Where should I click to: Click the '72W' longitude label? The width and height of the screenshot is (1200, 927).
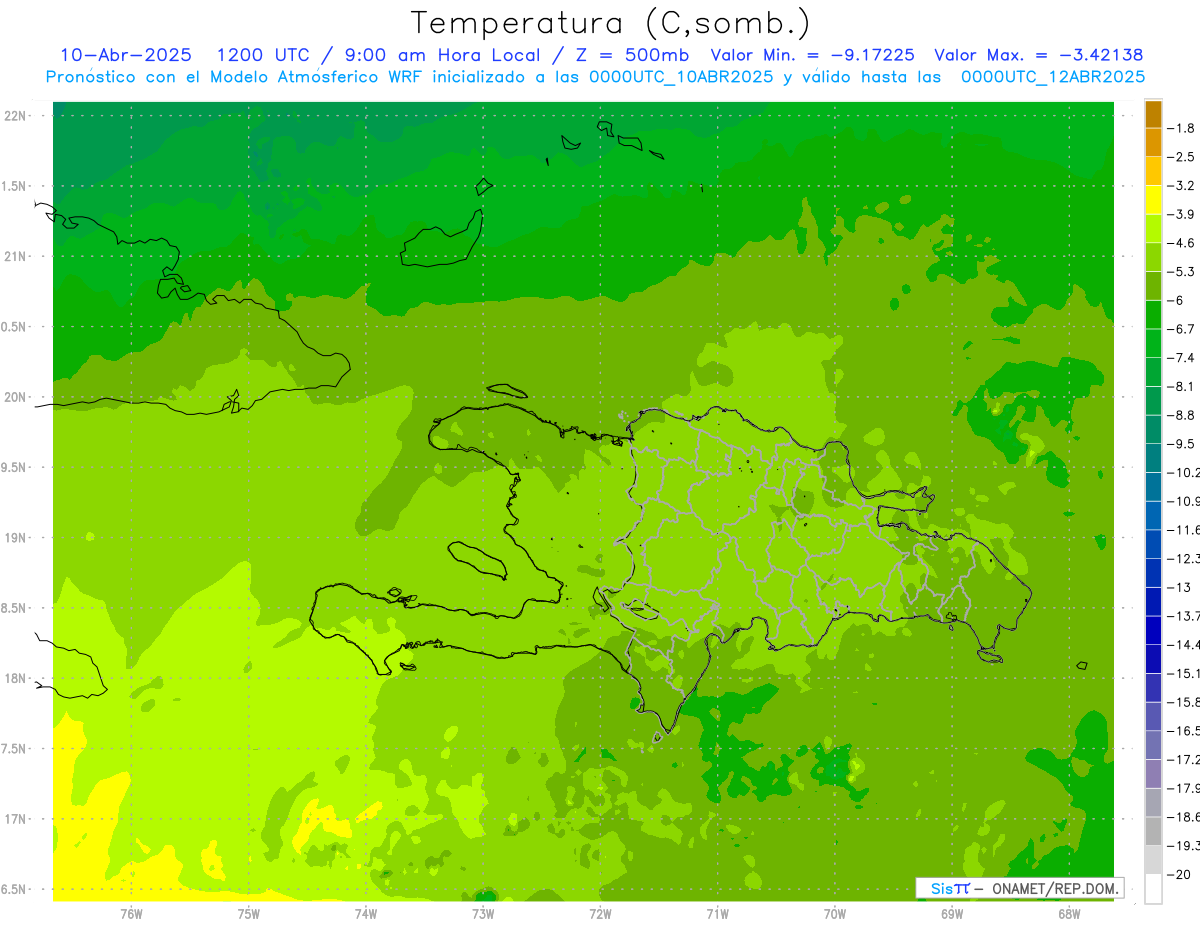coord(600,913)
